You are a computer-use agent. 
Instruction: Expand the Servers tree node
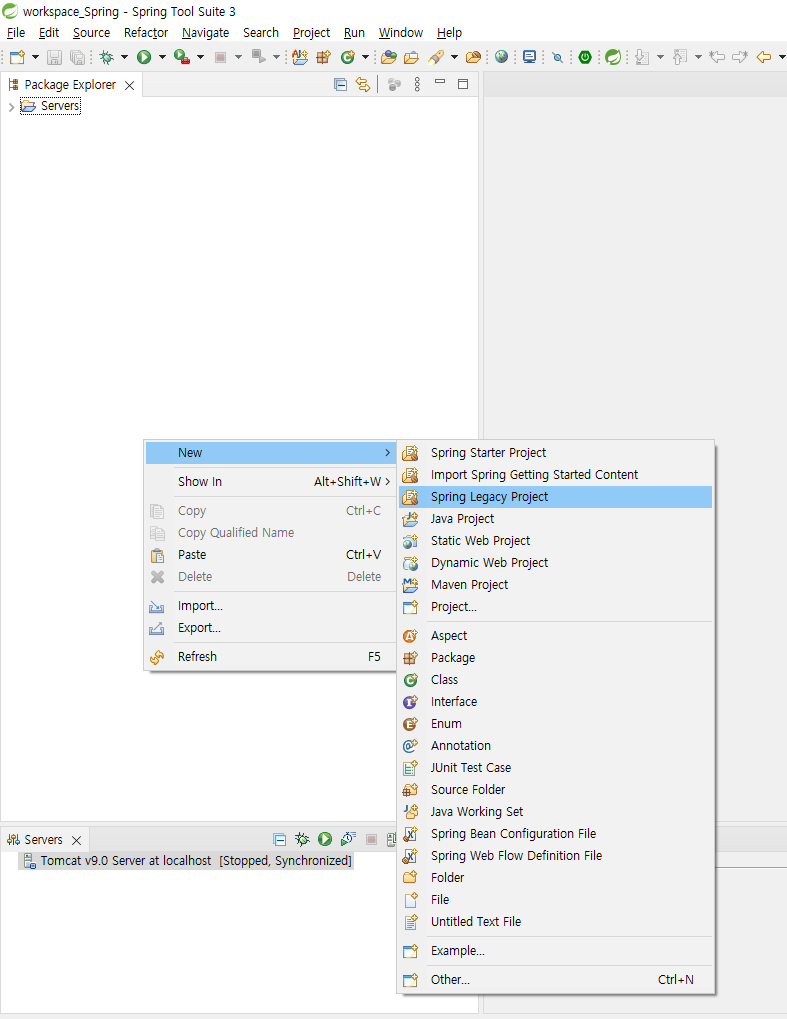[x=11, y=107]
